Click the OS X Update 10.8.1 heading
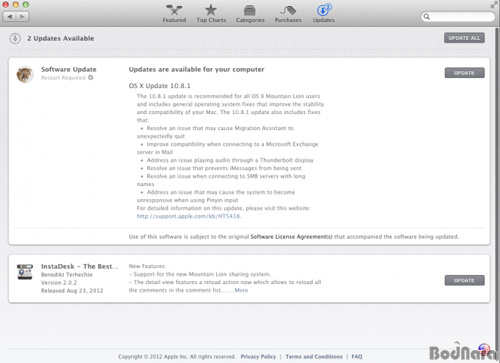The image size is (500, 363). click(x=160, y=86)
